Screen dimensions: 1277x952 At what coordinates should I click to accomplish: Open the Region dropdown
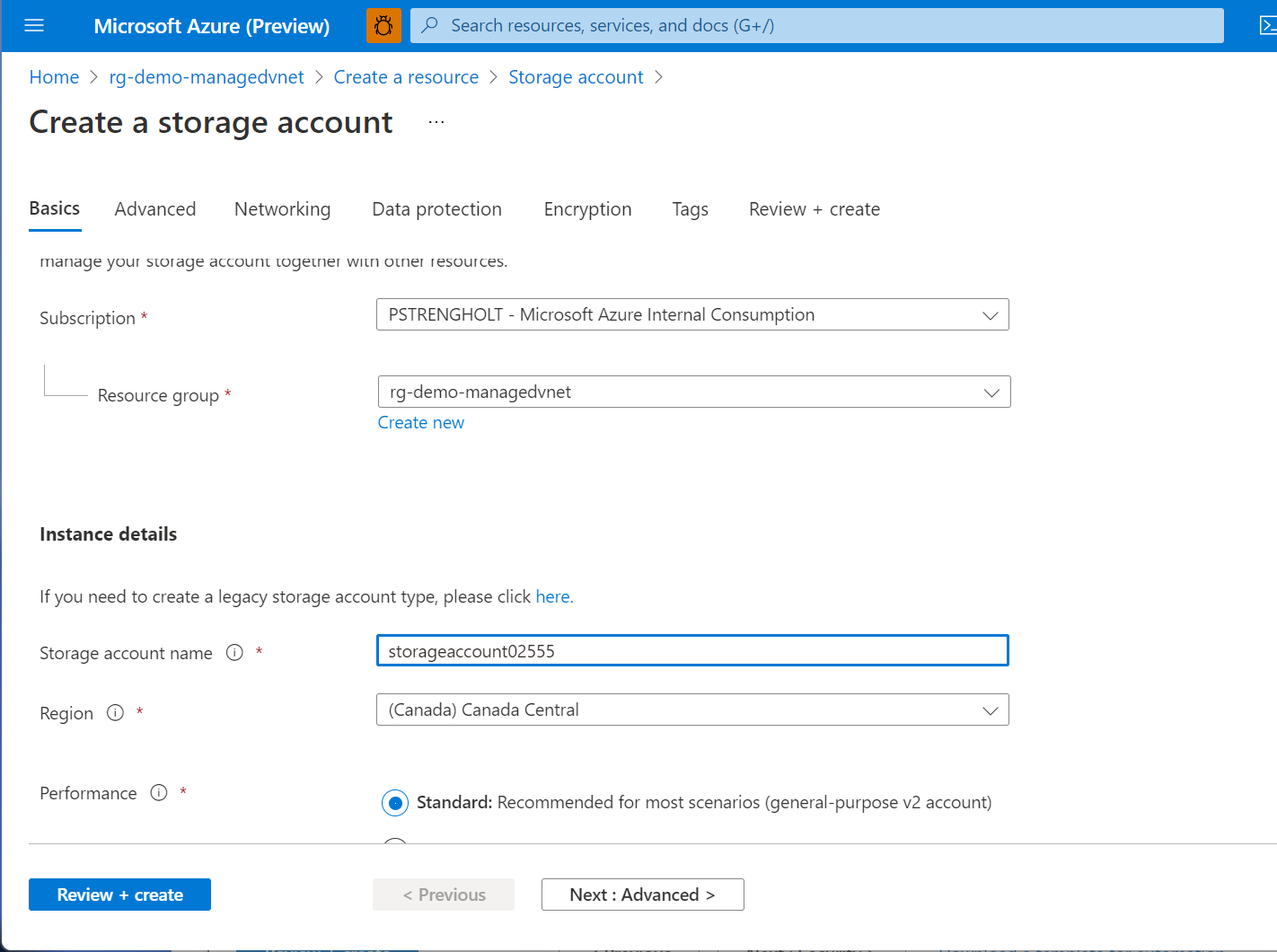[x=692, y=710]
